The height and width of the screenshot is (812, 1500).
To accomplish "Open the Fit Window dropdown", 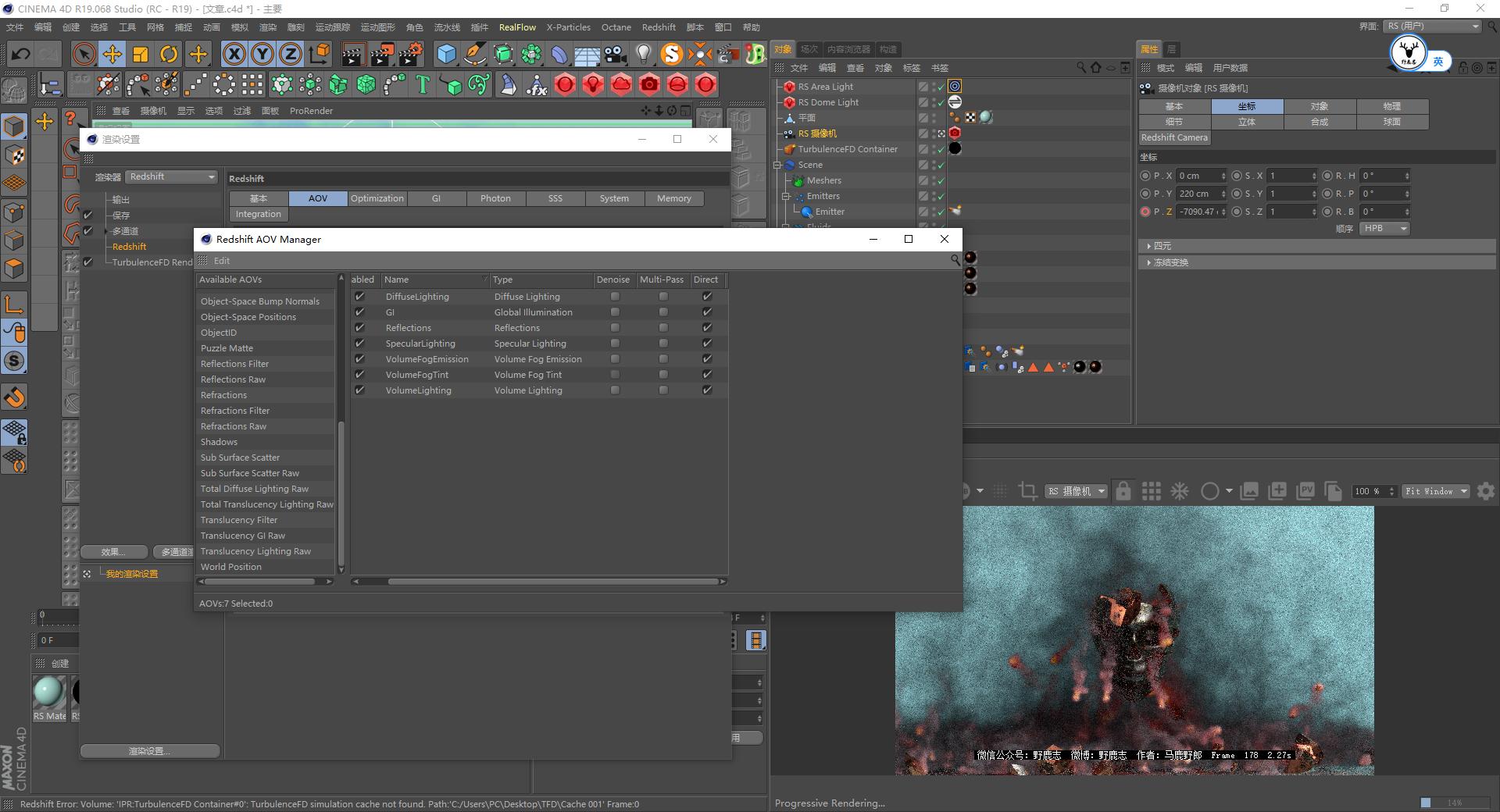I will tap(1436, 491).
